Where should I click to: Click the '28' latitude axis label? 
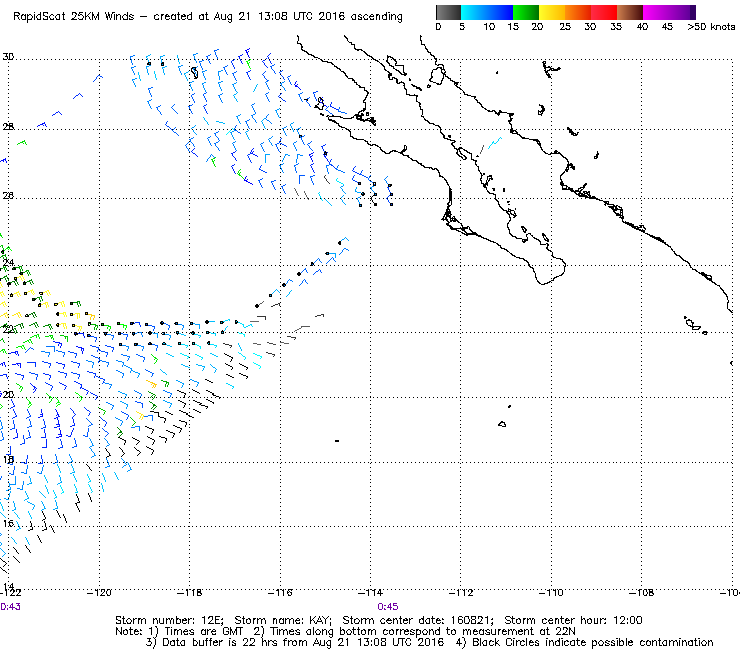pos(8,127)
